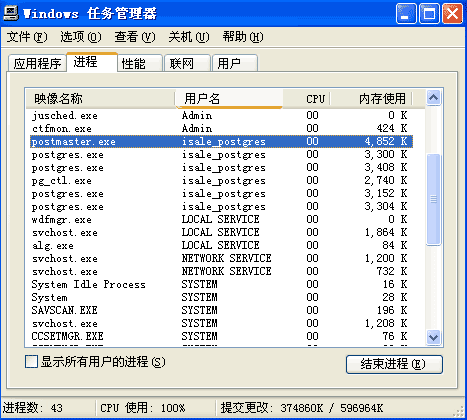Sort by 映像名称 column header
Screen dimensions: 467x420
point(100,99)
